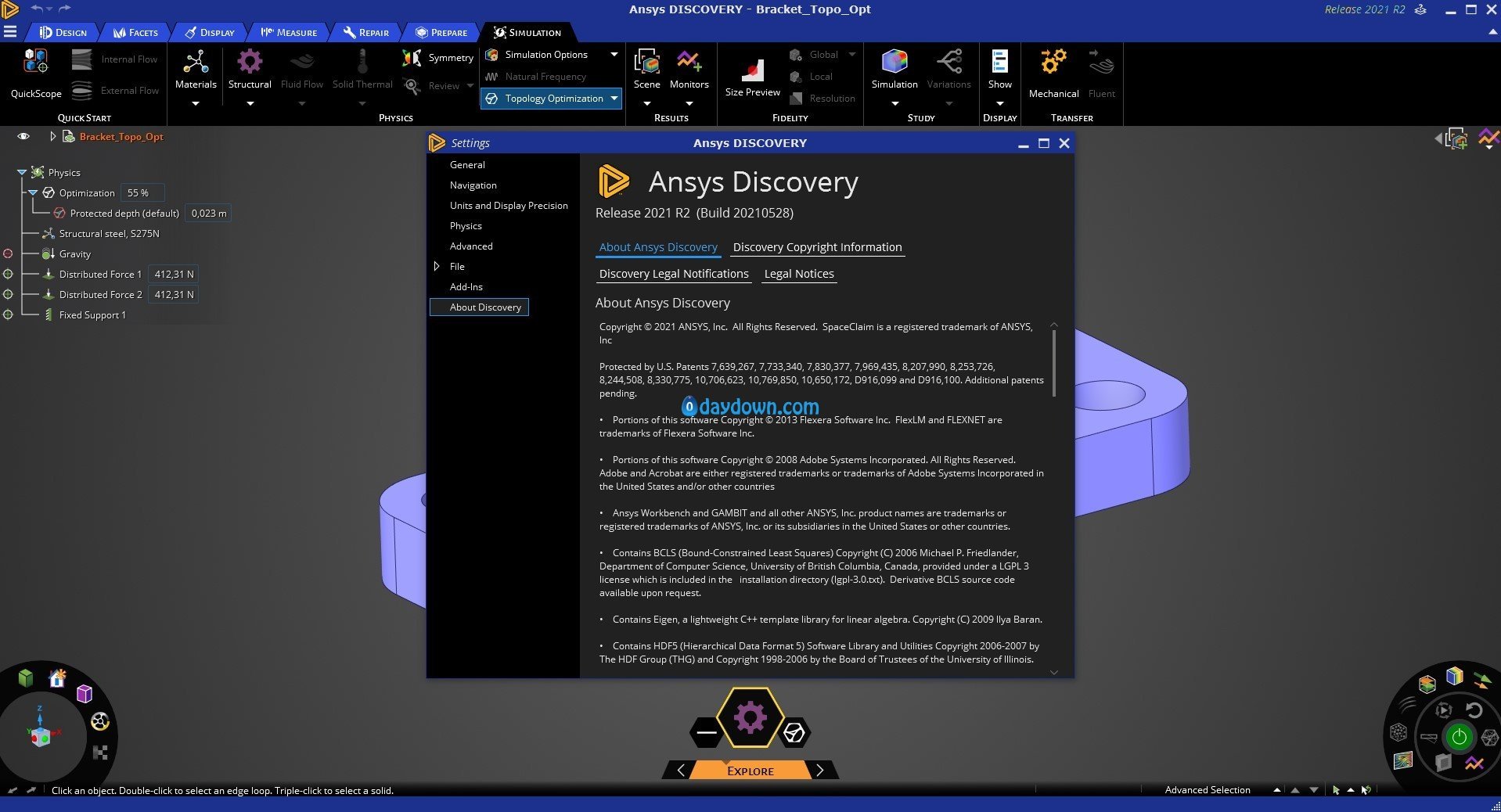Go to the previous stage arrow before Explore
This screenshot has height=812, width=1501.
[x=681, y=771]
